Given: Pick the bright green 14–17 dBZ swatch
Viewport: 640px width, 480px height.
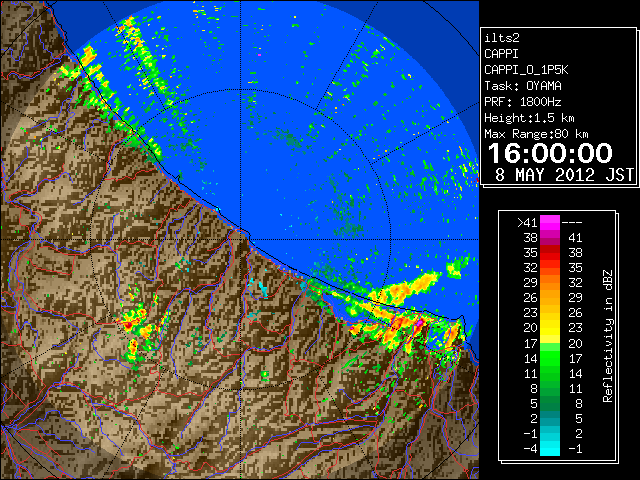Looking at the screenshot, I should tap(550, 358).
